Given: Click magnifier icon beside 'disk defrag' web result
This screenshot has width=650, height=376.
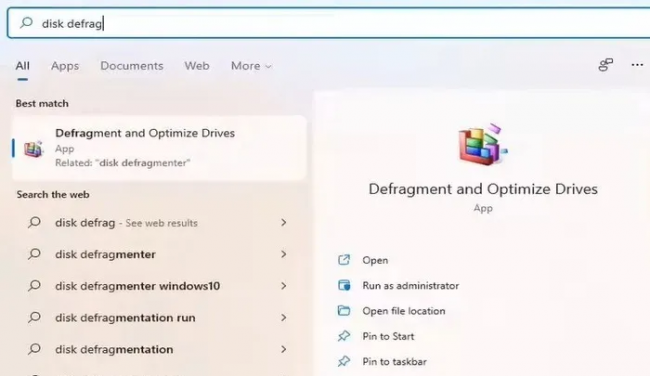Looking at the screenshot, I should pyautogui.click(x=34, y=222).
